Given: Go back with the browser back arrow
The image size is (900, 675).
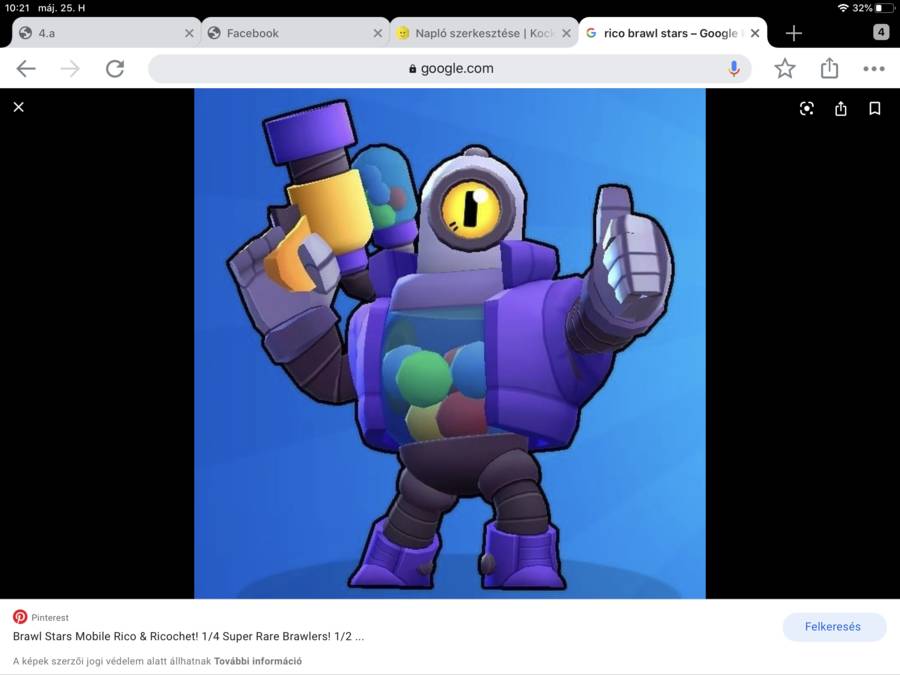Looking at the screenshot, I should click(x=26, y=69).
